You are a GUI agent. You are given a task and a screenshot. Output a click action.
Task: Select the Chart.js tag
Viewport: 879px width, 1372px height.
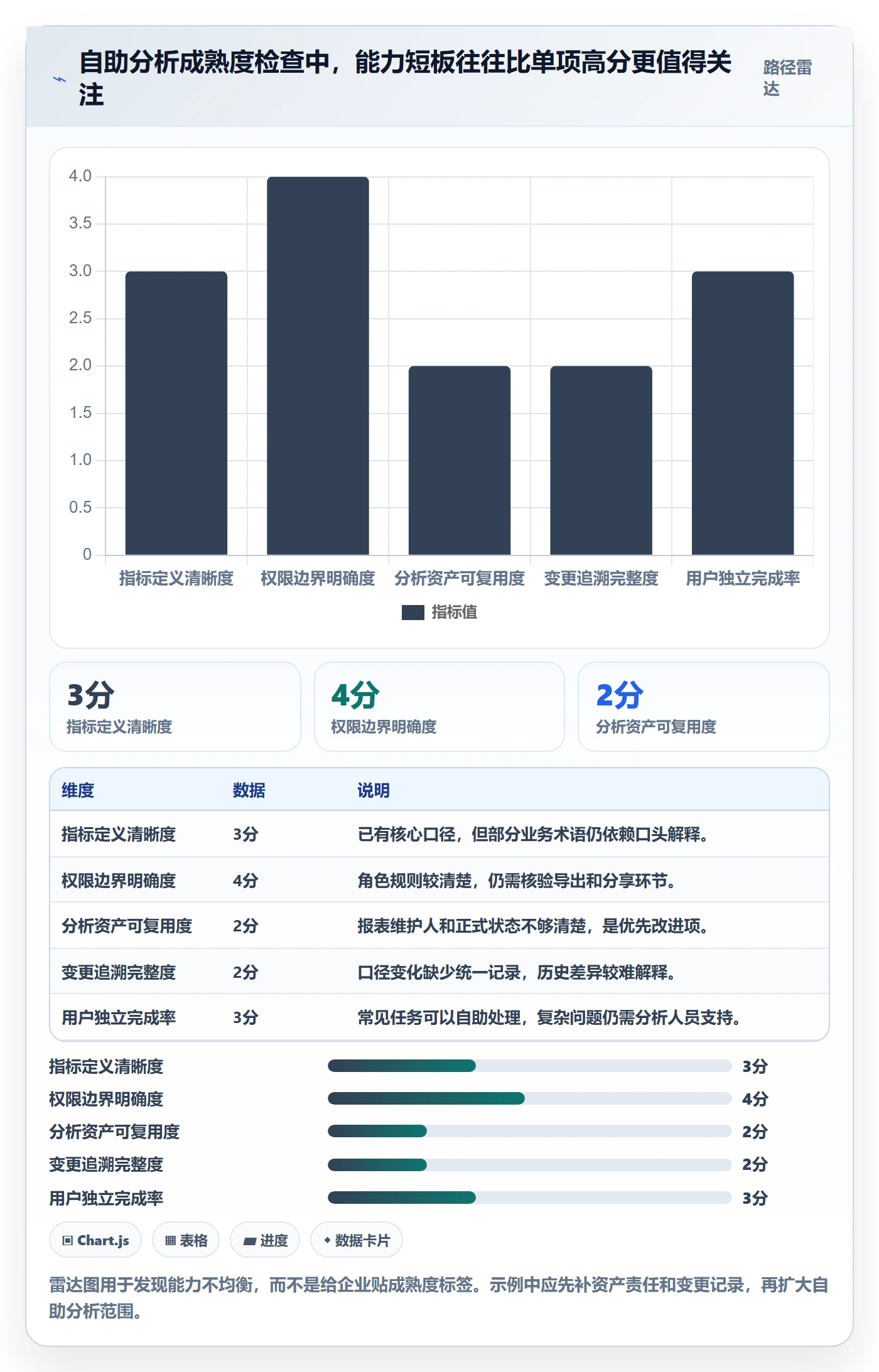[95, 1240]
